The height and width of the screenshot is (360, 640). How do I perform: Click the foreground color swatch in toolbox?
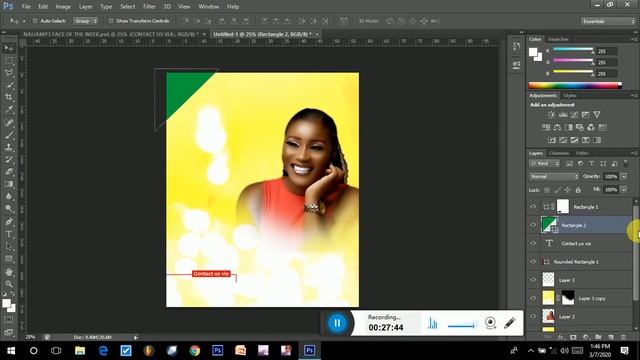pos(6,303)
